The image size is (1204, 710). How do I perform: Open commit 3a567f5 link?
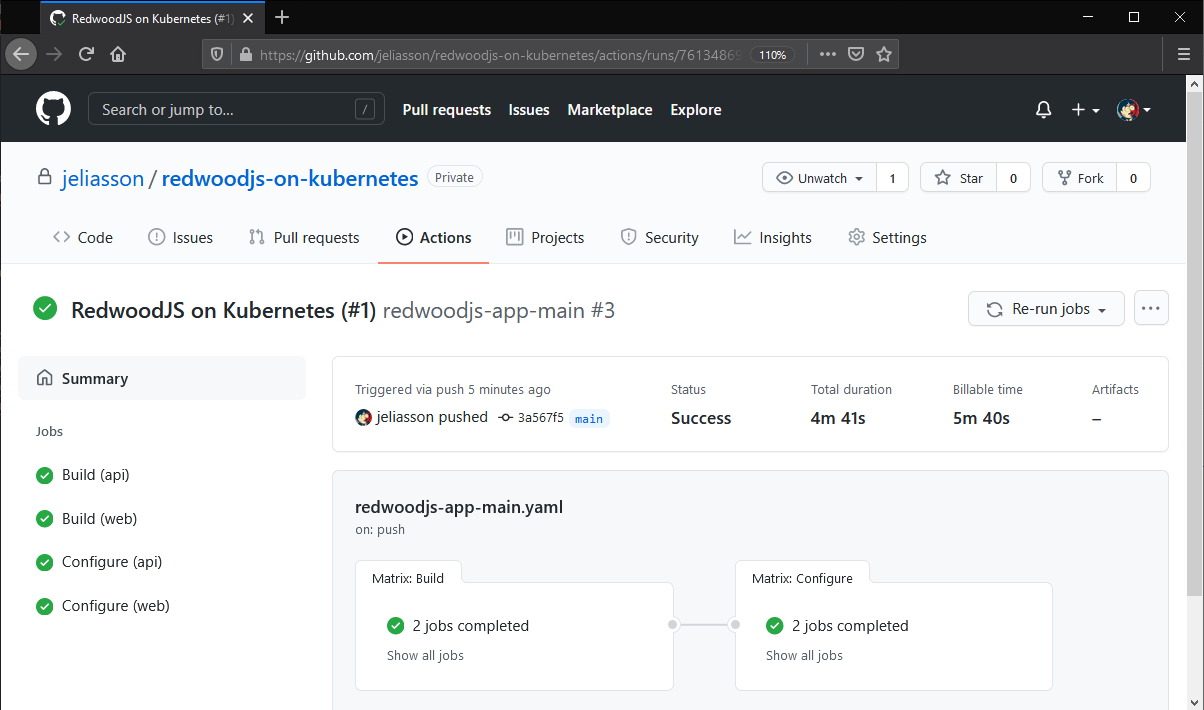pos(540,418)
